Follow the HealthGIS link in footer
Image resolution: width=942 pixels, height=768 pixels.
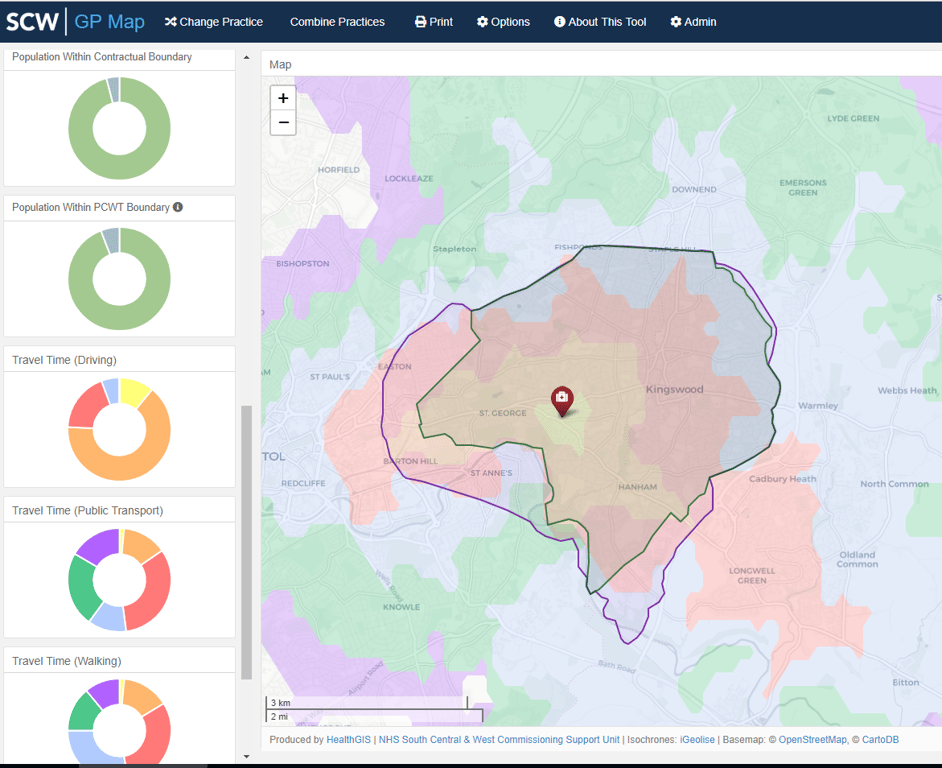(x=349, y=740)
